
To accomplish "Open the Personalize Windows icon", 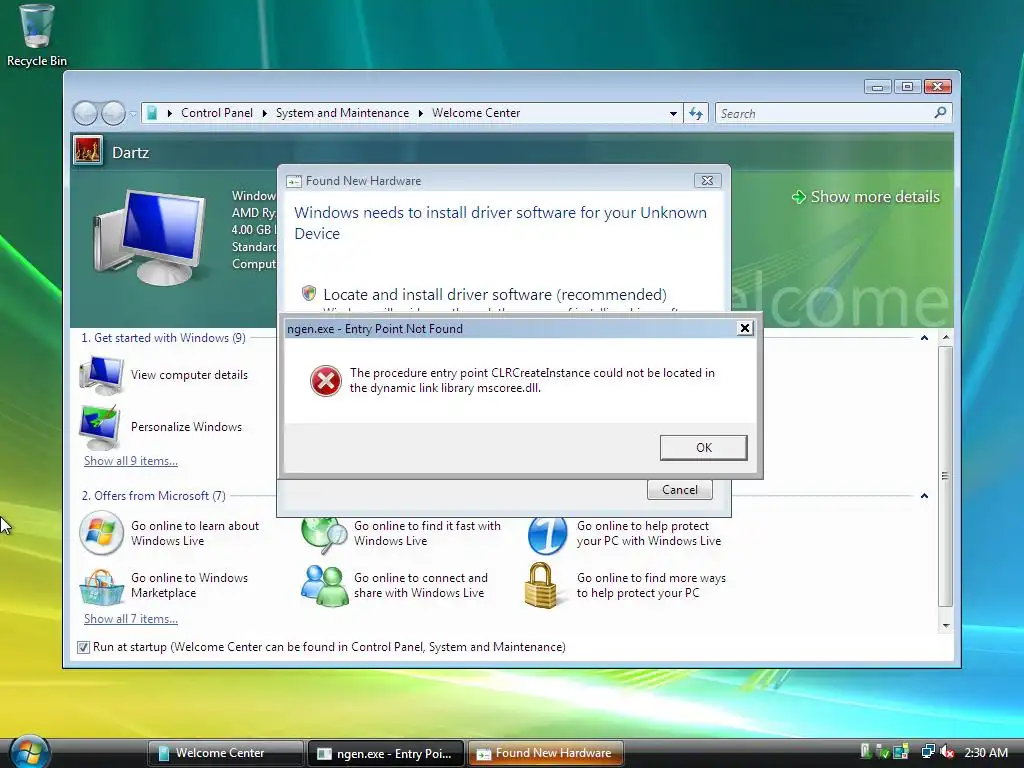I will coord(100,426).
